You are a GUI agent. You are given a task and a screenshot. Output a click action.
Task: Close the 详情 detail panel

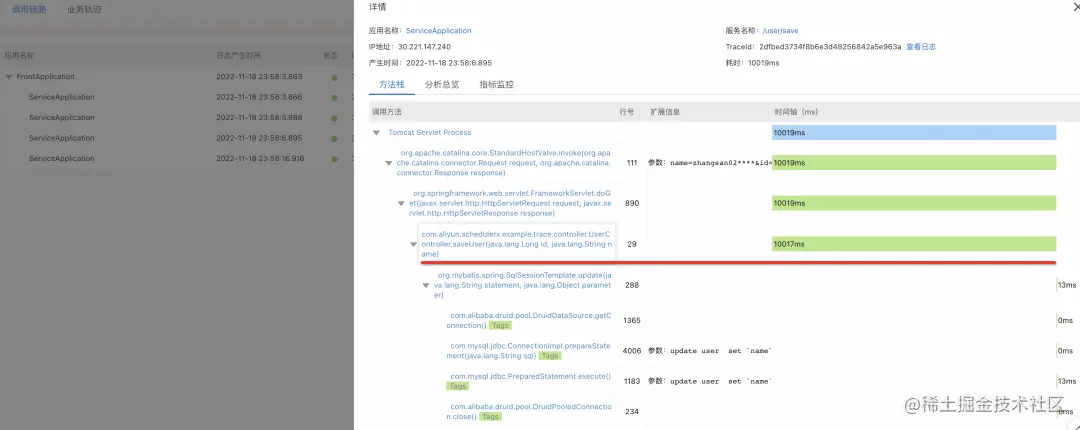(x=1076, y=7)
